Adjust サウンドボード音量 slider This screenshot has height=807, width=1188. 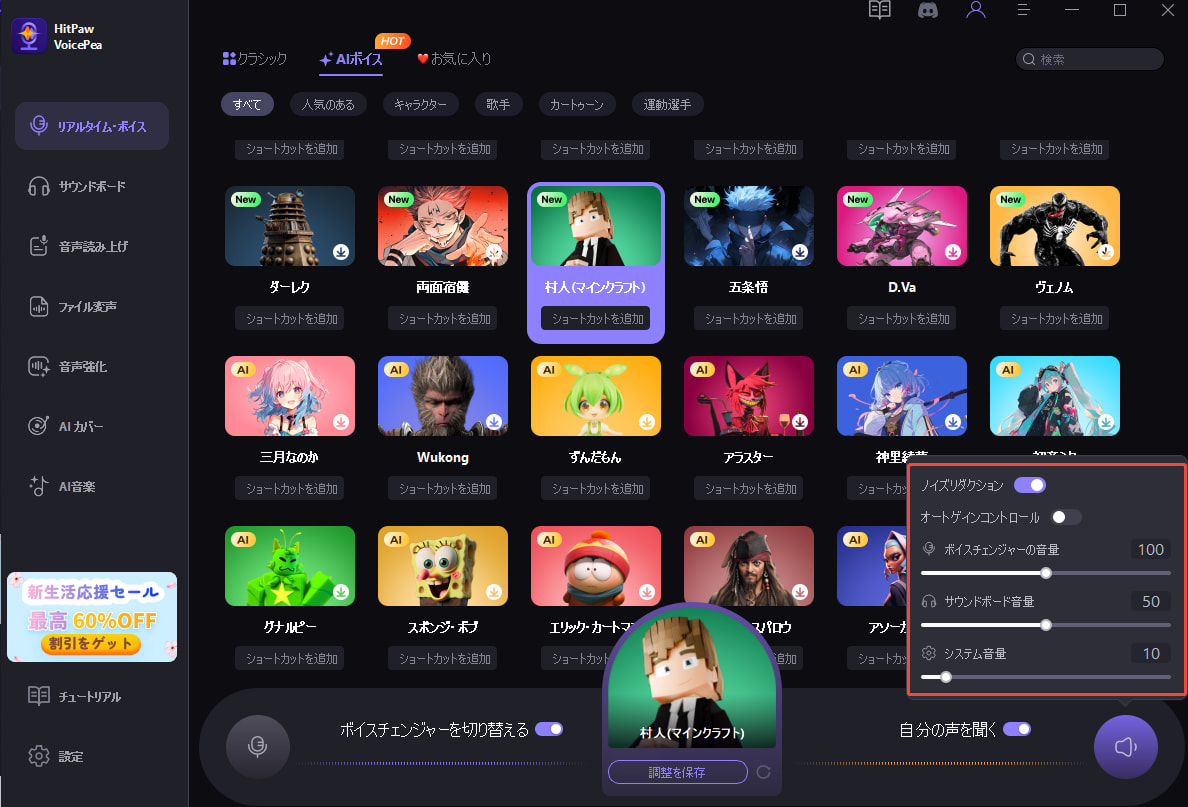coord(1046,625)
